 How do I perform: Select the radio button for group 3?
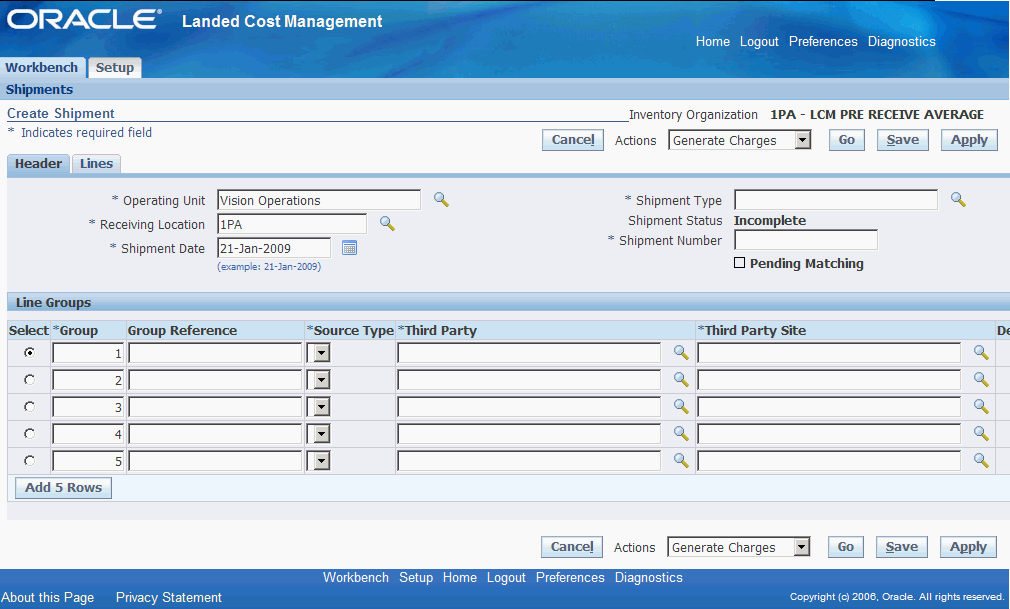29,407
